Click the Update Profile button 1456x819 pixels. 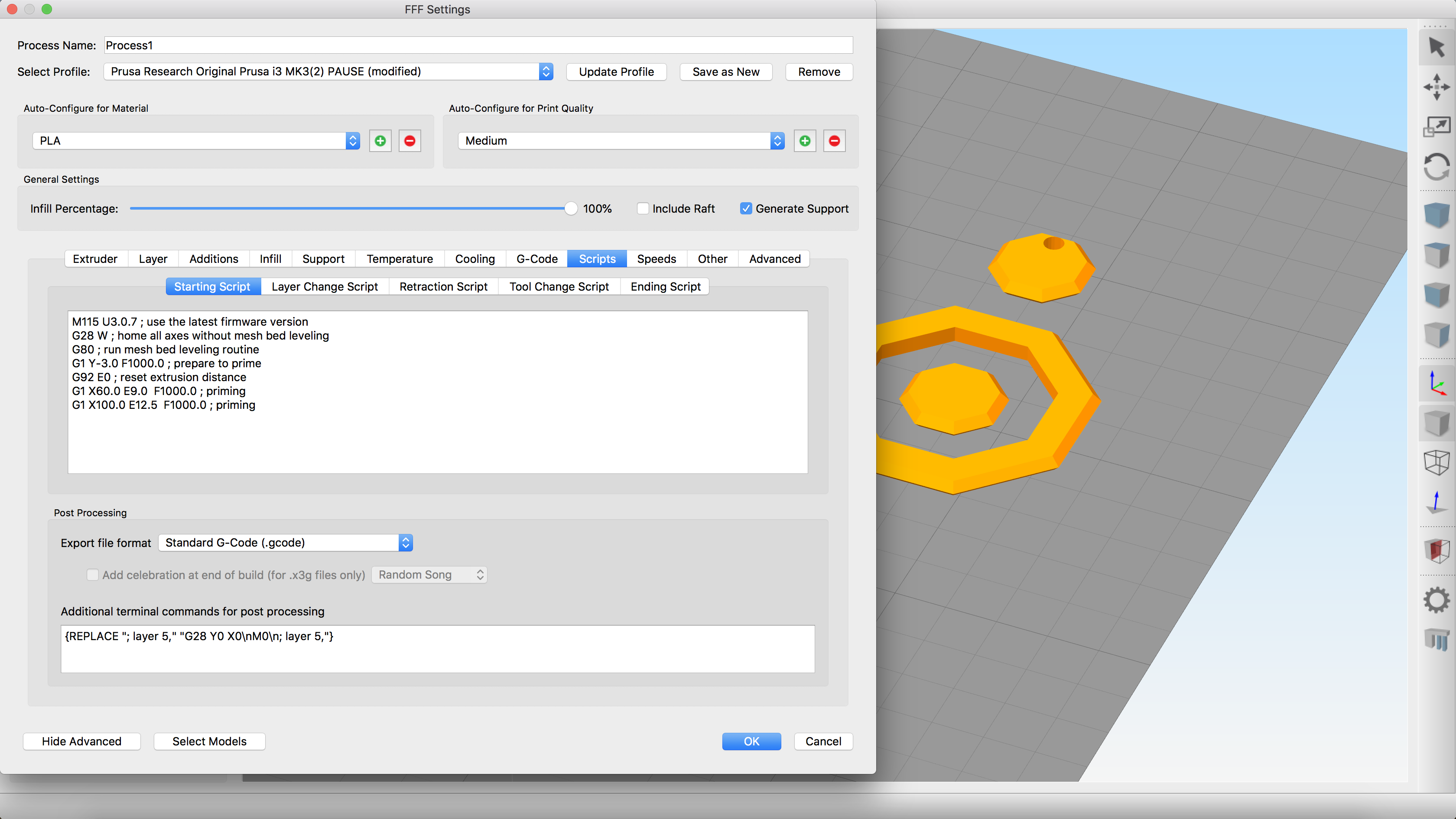(616, 72)
